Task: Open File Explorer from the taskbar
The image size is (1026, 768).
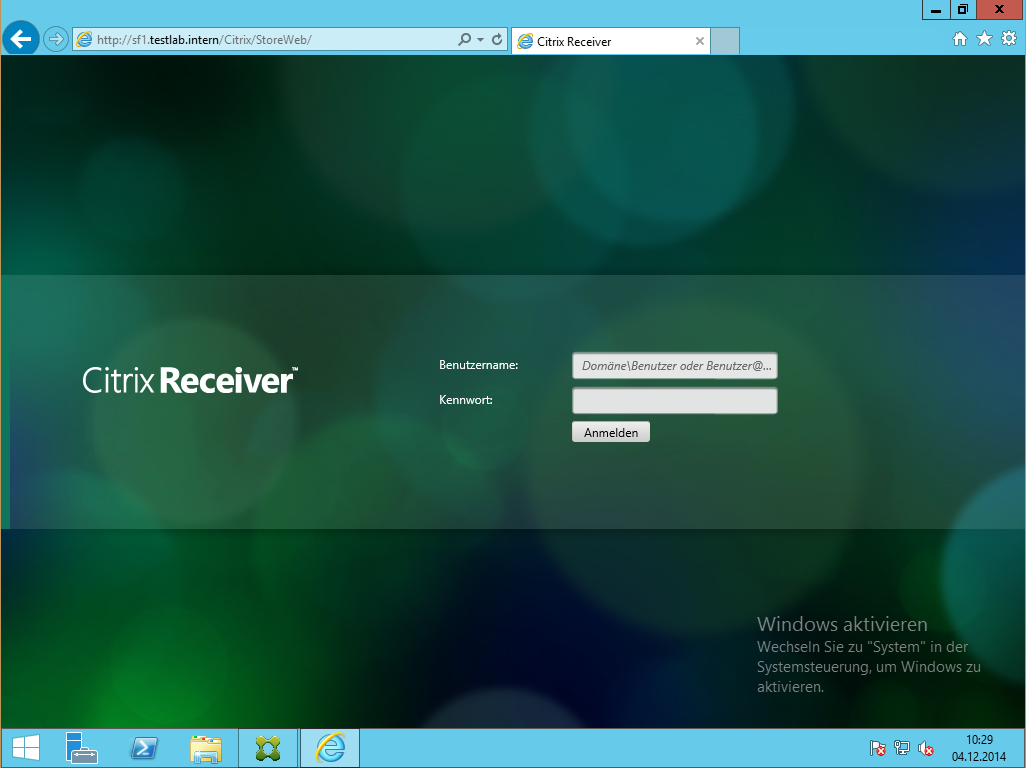Action: click(205, 748)
